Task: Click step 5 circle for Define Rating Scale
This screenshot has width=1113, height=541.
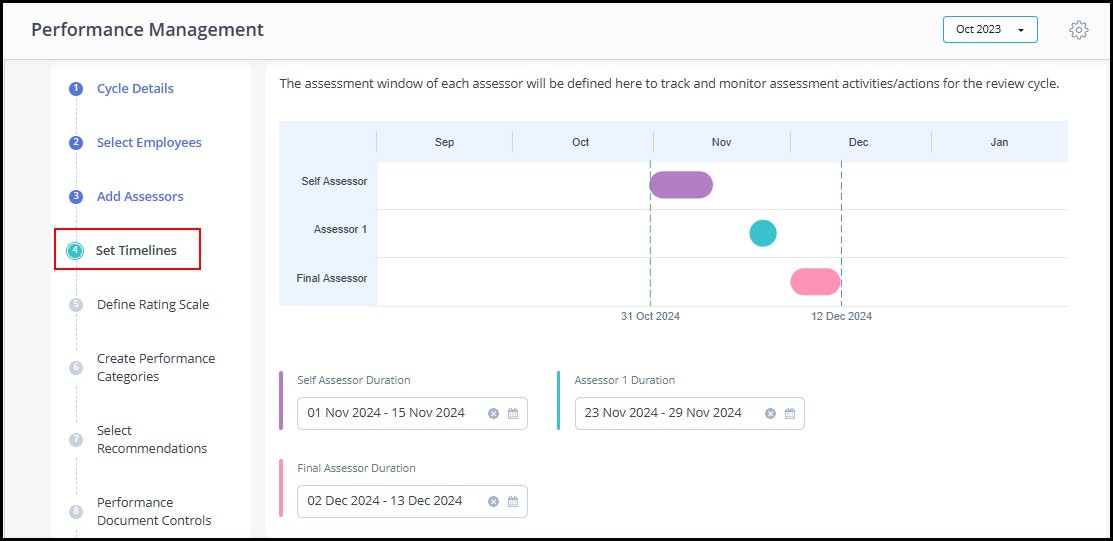Action: pos(76,305)
